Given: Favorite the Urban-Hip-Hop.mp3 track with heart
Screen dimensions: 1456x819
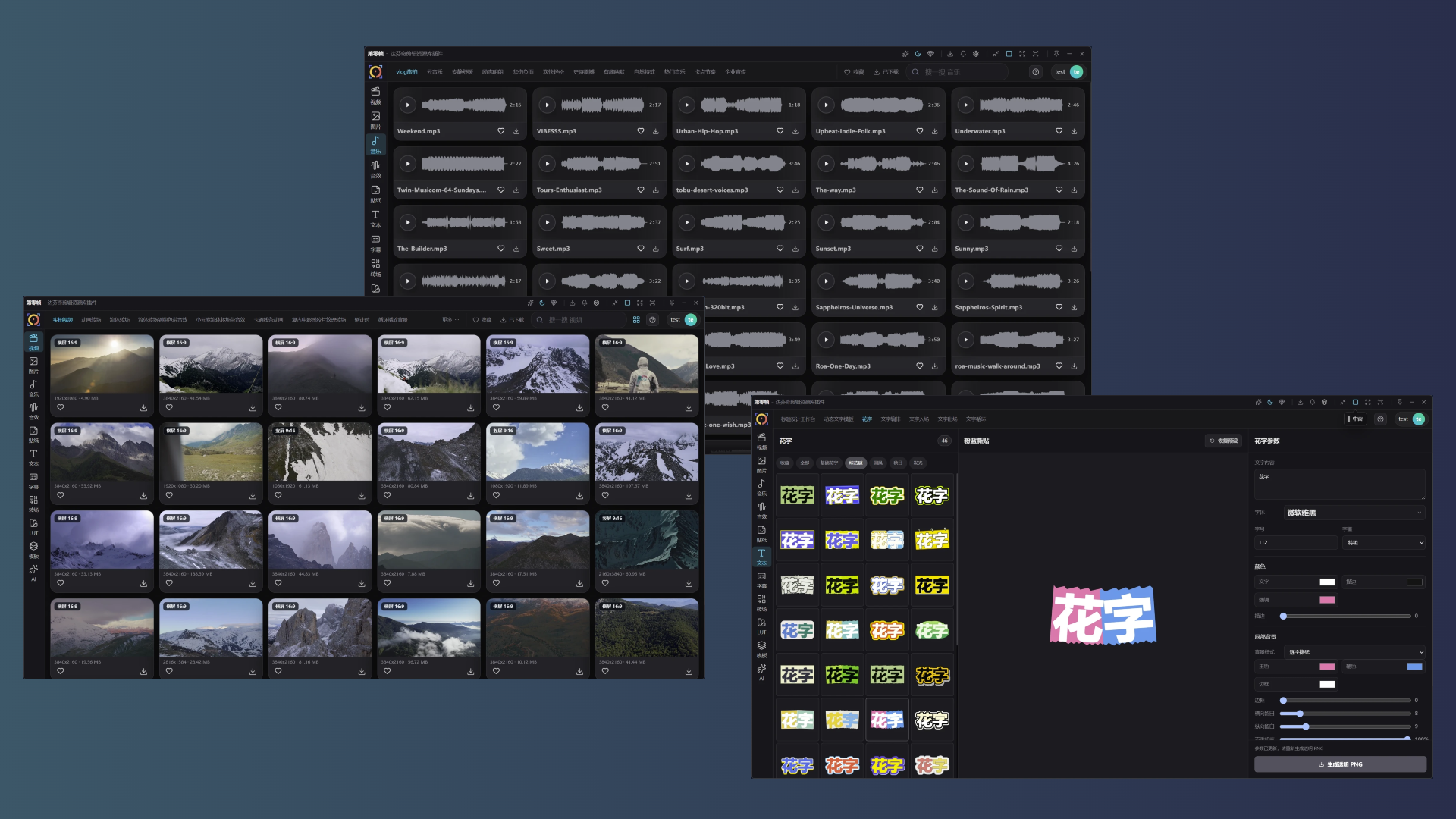Looking at the screenshot, I should [780, 131].
